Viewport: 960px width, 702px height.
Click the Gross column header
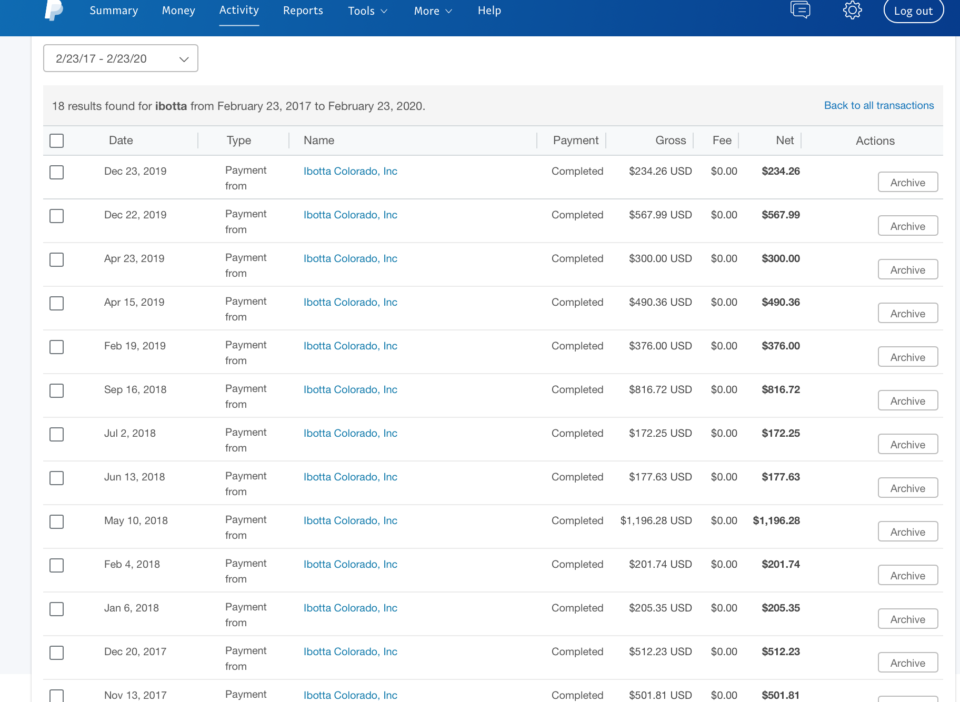click(x=670, y=140)
